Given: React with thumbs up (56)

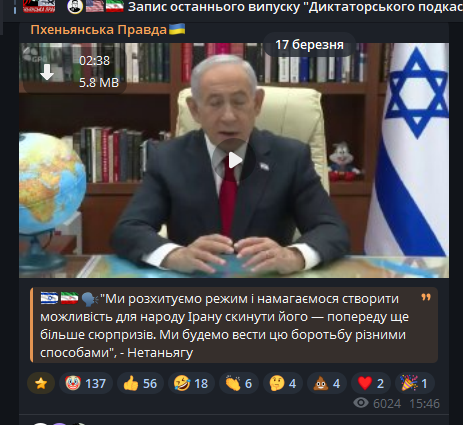Looking at the screenshot, I should pos(140,383).
